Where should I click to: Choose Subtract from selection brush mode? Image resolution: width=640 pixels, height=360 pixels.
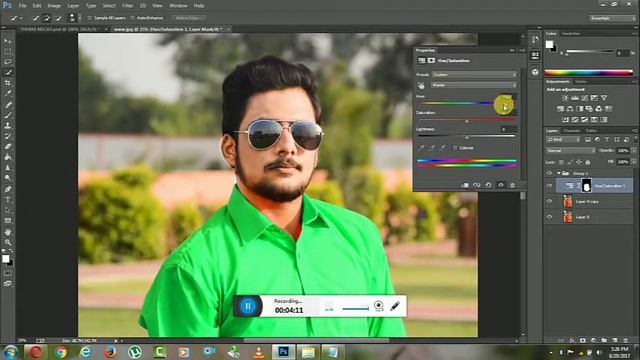58,18
